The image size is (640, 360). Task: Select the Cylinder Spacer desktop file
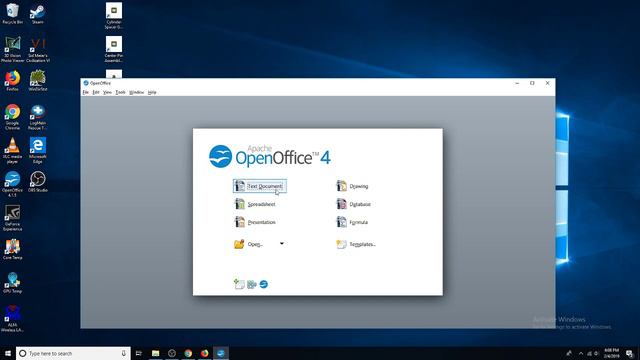pos(113,16)
